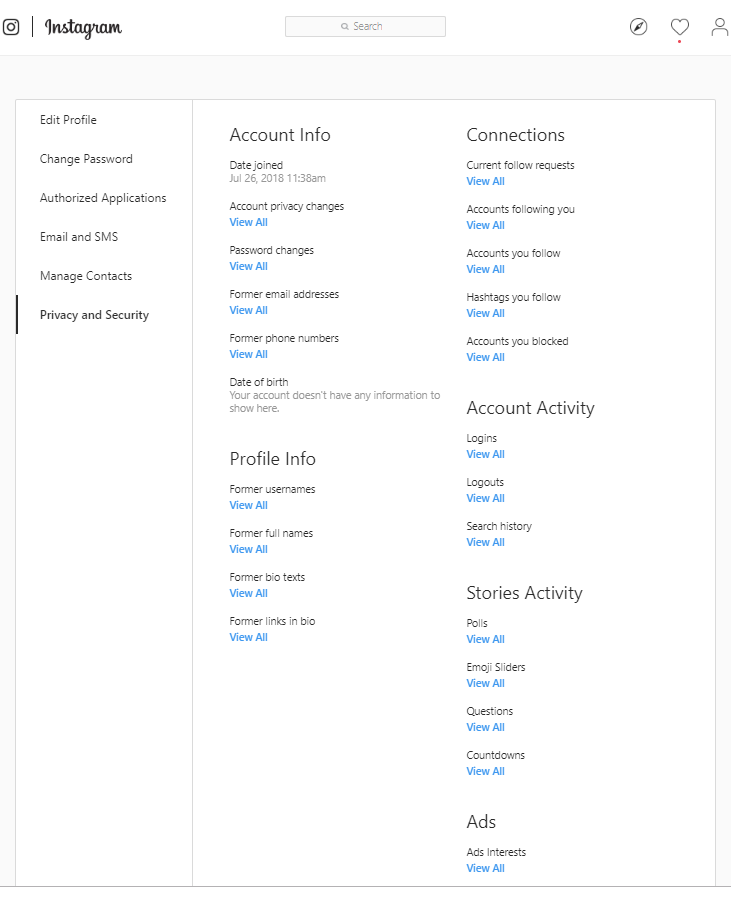This screenshot has width=731, height=901.
Task: View all search history
Action: (486, 542)
